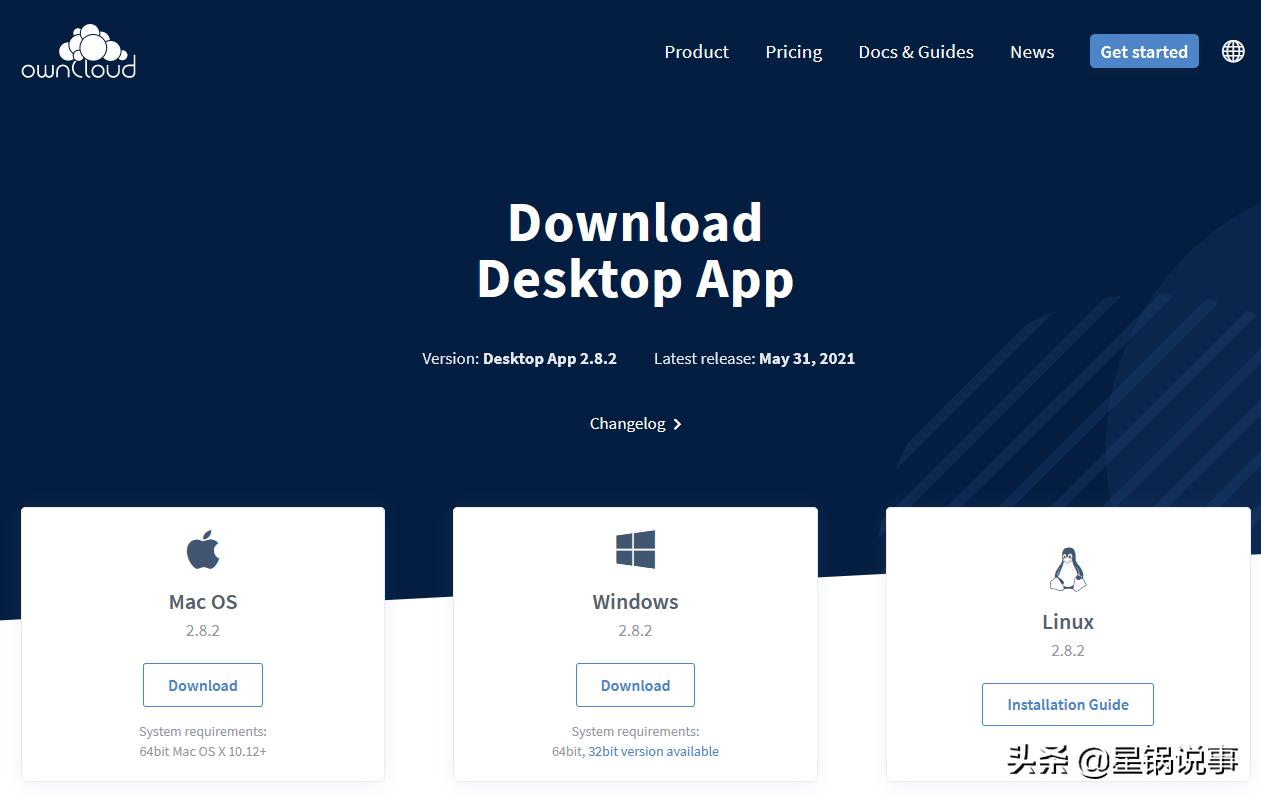This screenshot has height=799, width=1261.
Task: Click the Desktop App 2.8.2 version text
Action: tap(550, 358)
